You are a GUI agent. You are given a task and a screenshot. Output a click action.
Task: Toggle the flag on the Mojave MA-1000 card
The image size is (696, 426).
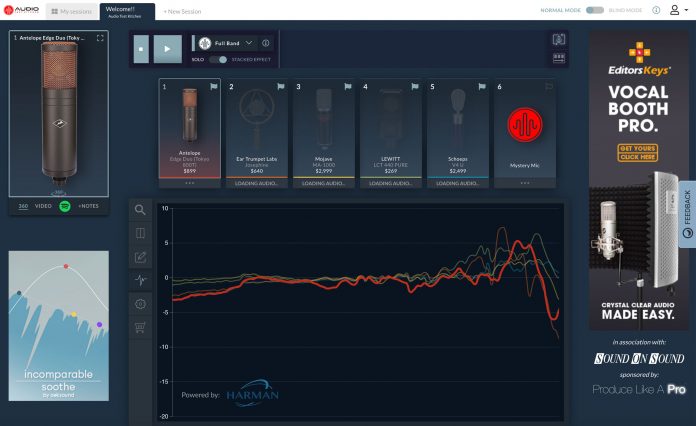pyautogui.click(x=347, y=87)
